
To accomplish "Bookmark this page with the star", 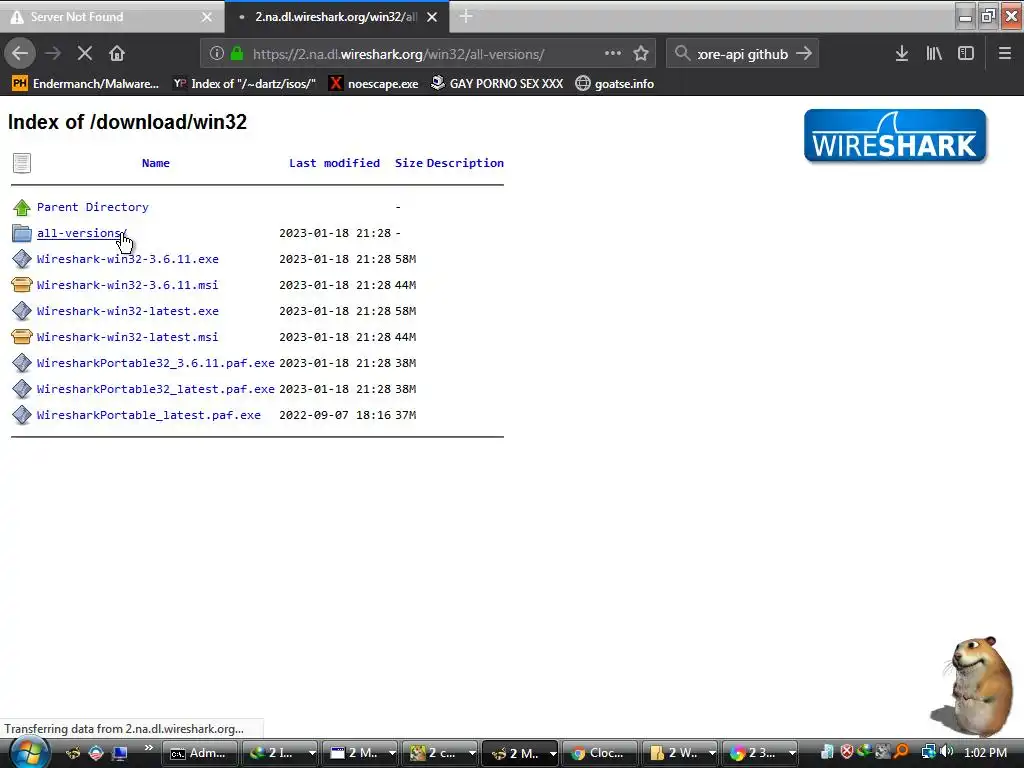I will (641, 54).
